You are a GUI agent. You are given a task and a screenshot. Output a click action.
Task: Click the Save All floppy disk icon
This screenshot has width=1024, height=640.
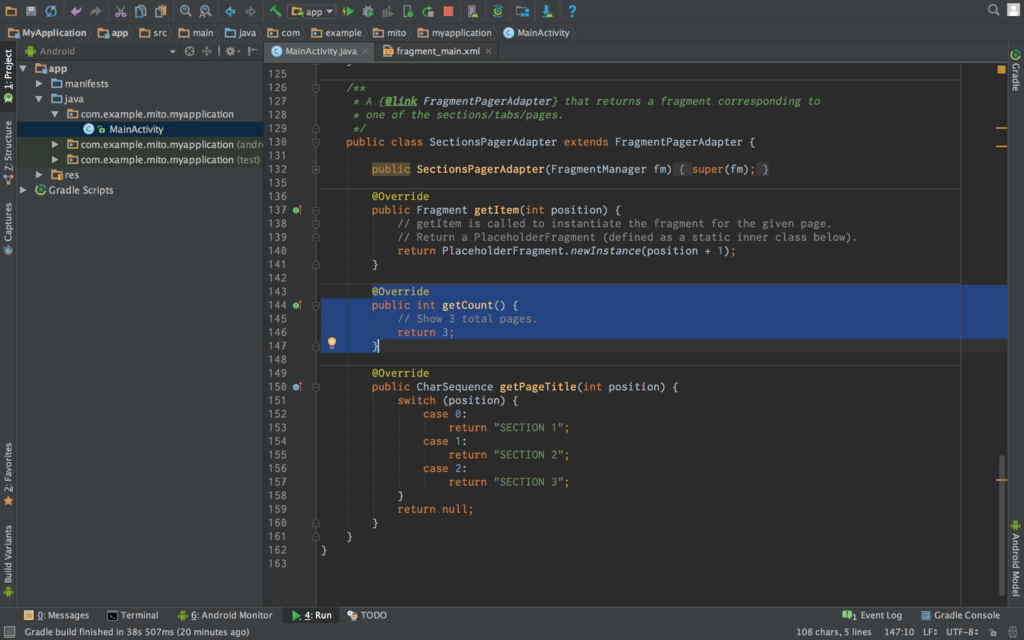(x=31, y=11)
